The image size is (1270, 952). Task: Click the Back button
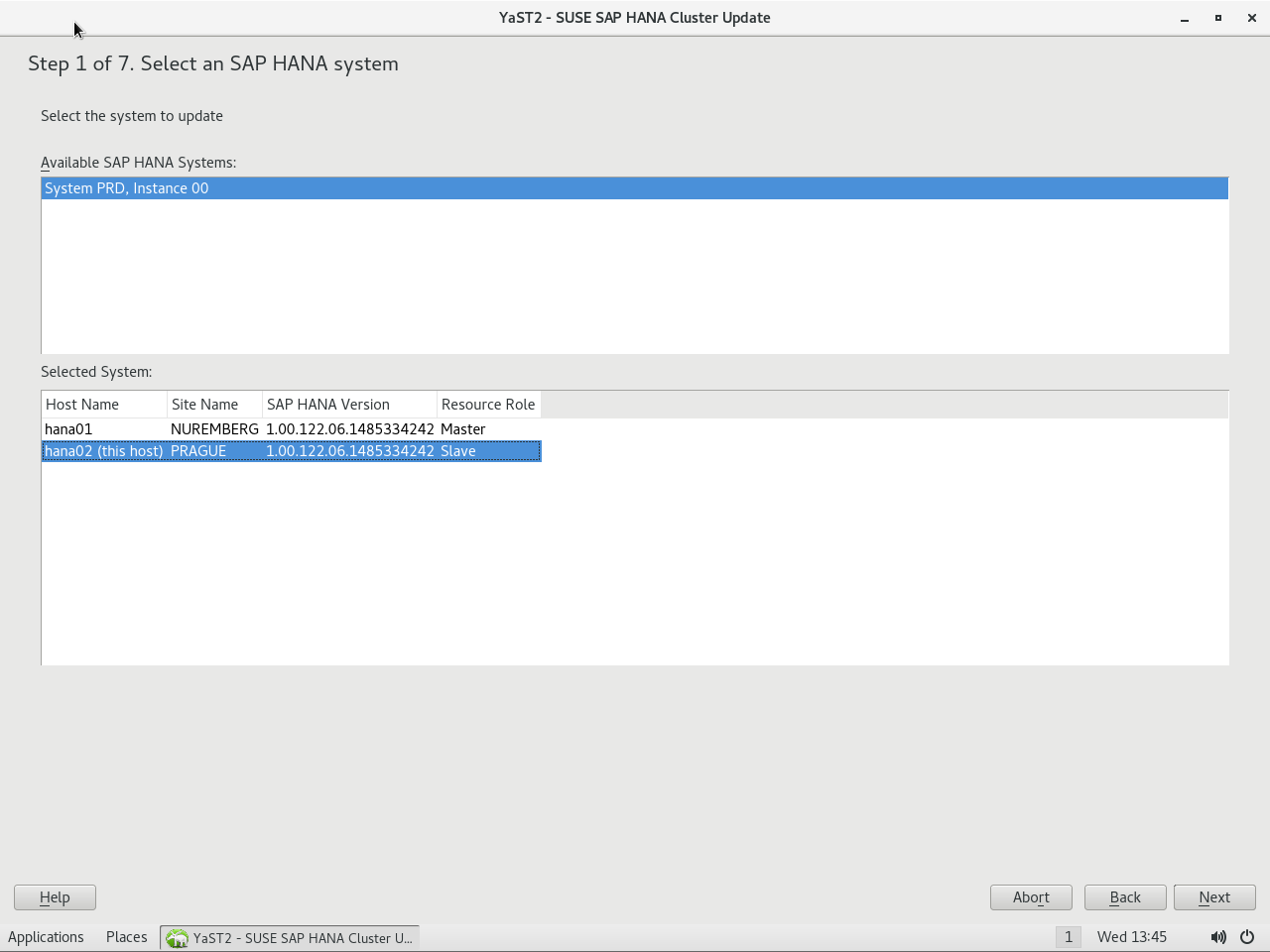(x=1125, y=897)
